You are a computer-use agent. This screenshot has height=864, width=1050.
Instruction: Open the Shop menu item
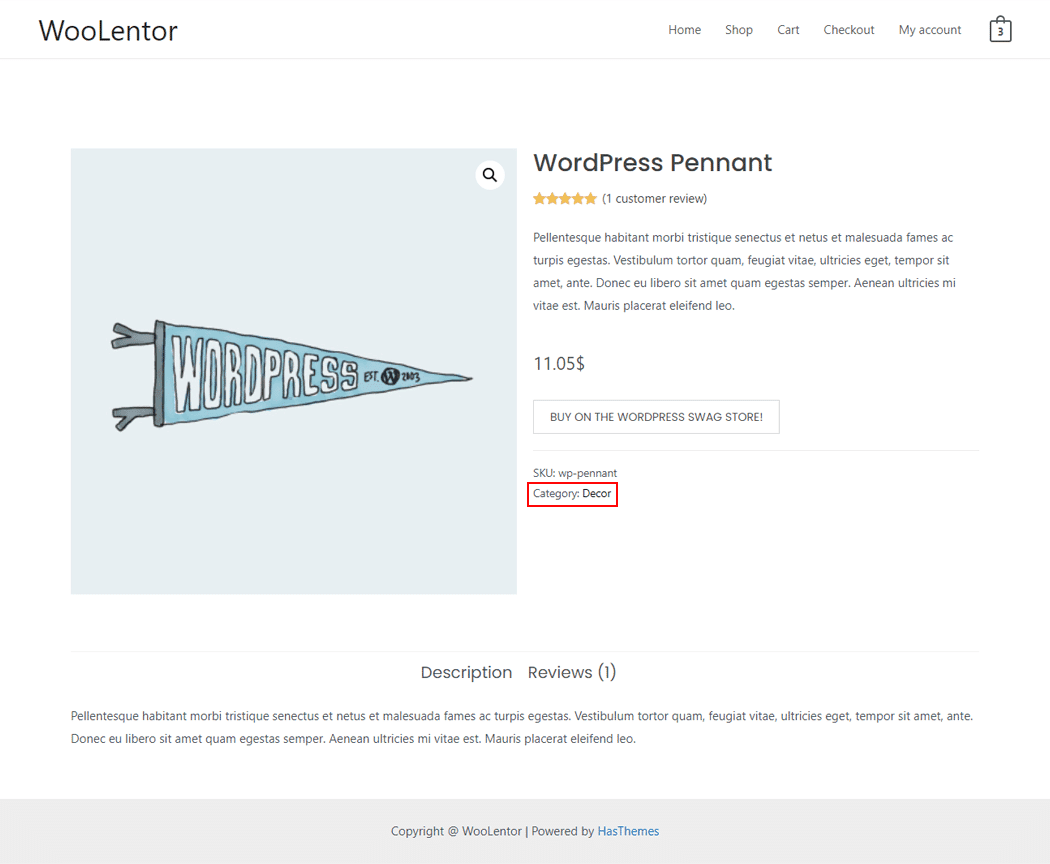click(739, 30)
